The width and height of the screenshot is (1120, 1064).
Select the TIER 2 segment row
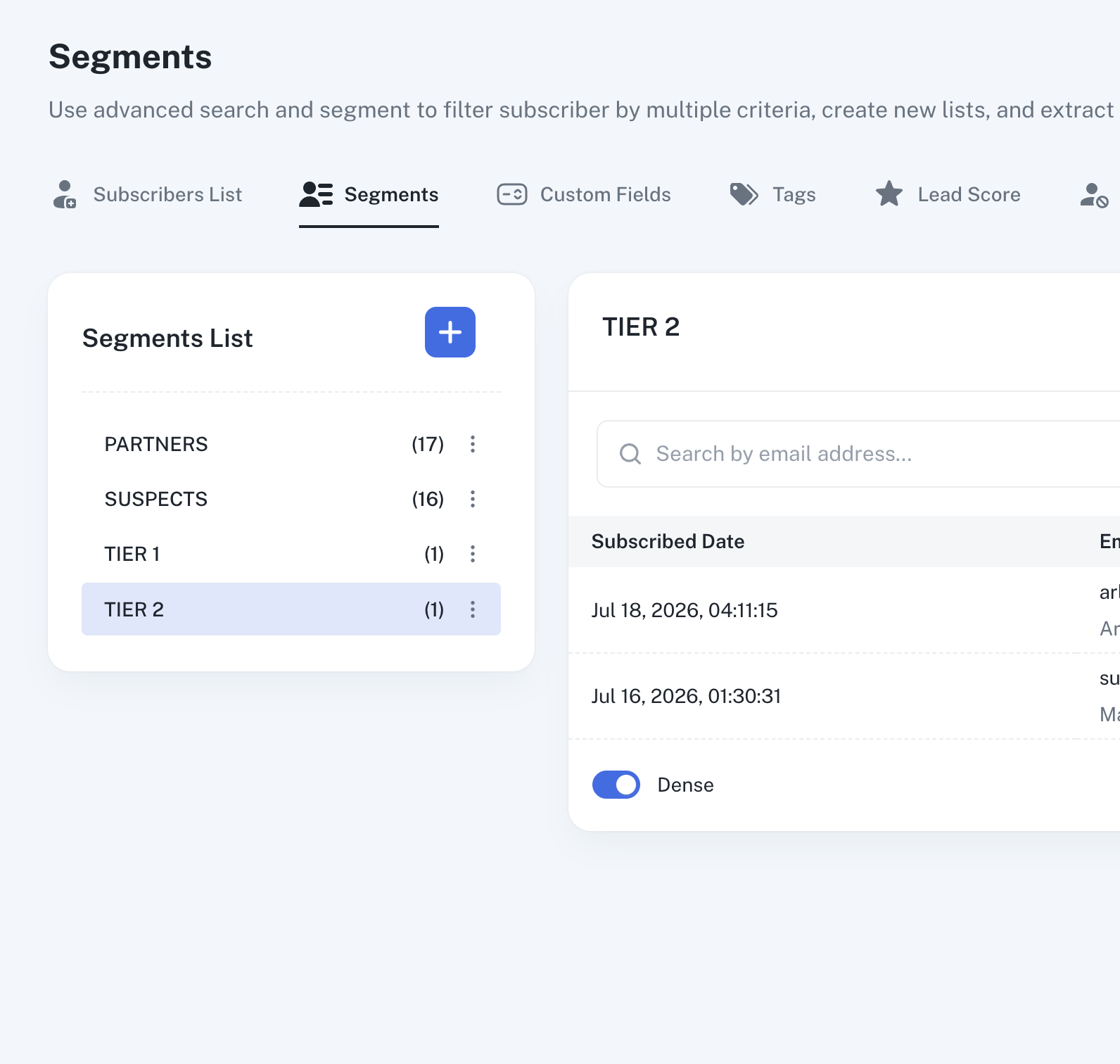point(291,609)
